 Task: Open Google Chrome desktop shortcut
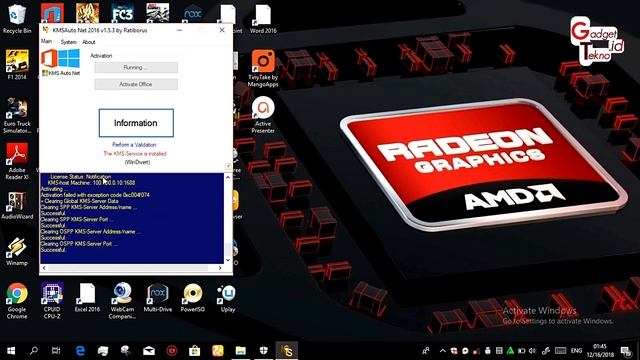(x=17, y=301)
